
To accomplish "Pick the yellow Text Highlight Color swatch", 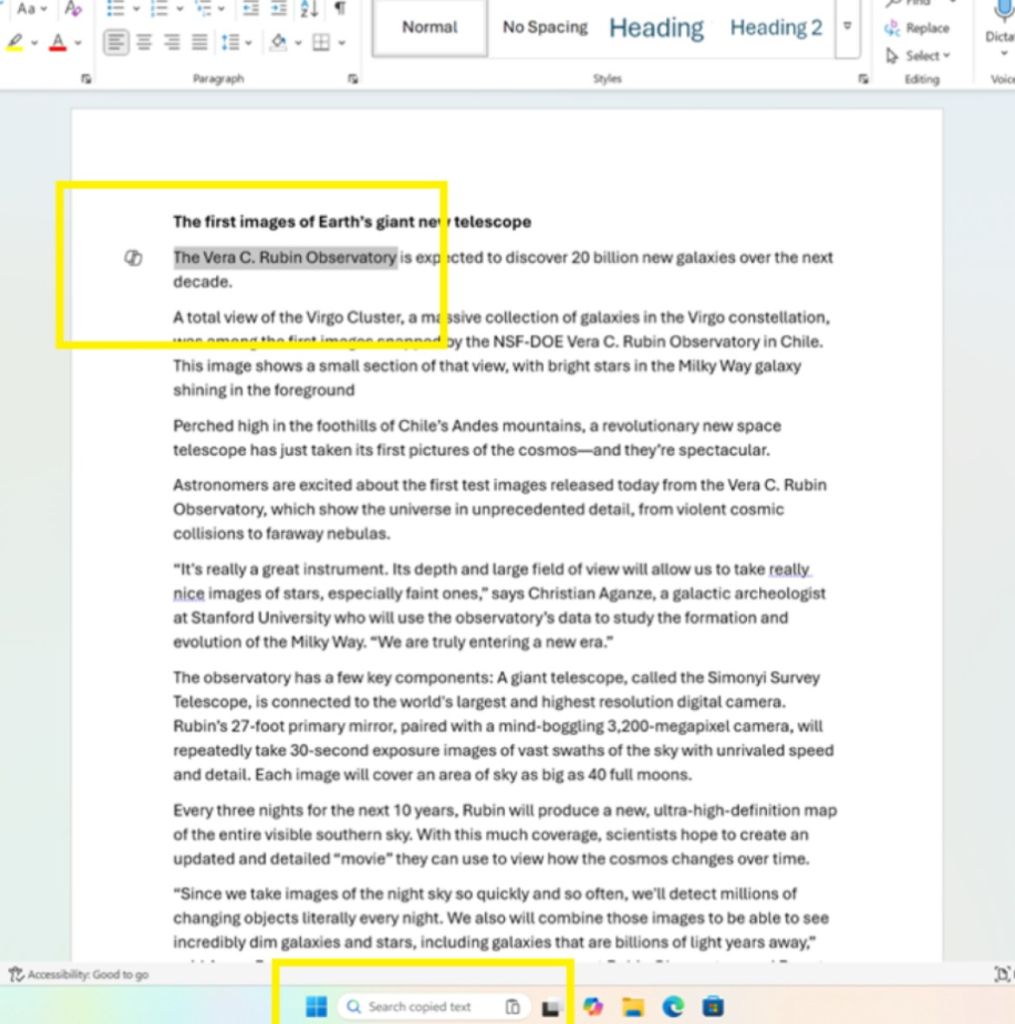I will pos(14,42).
